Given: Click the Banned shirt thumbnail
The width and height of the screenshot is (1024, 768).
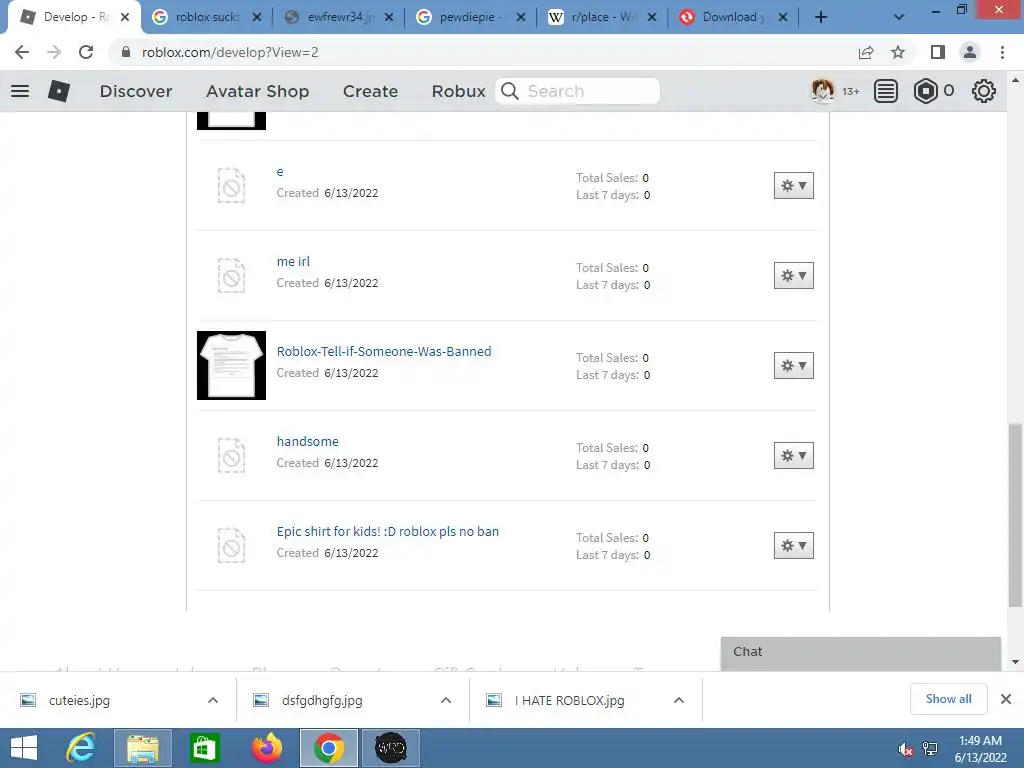Looking at the screenshot, I should (x=231, y=366).
